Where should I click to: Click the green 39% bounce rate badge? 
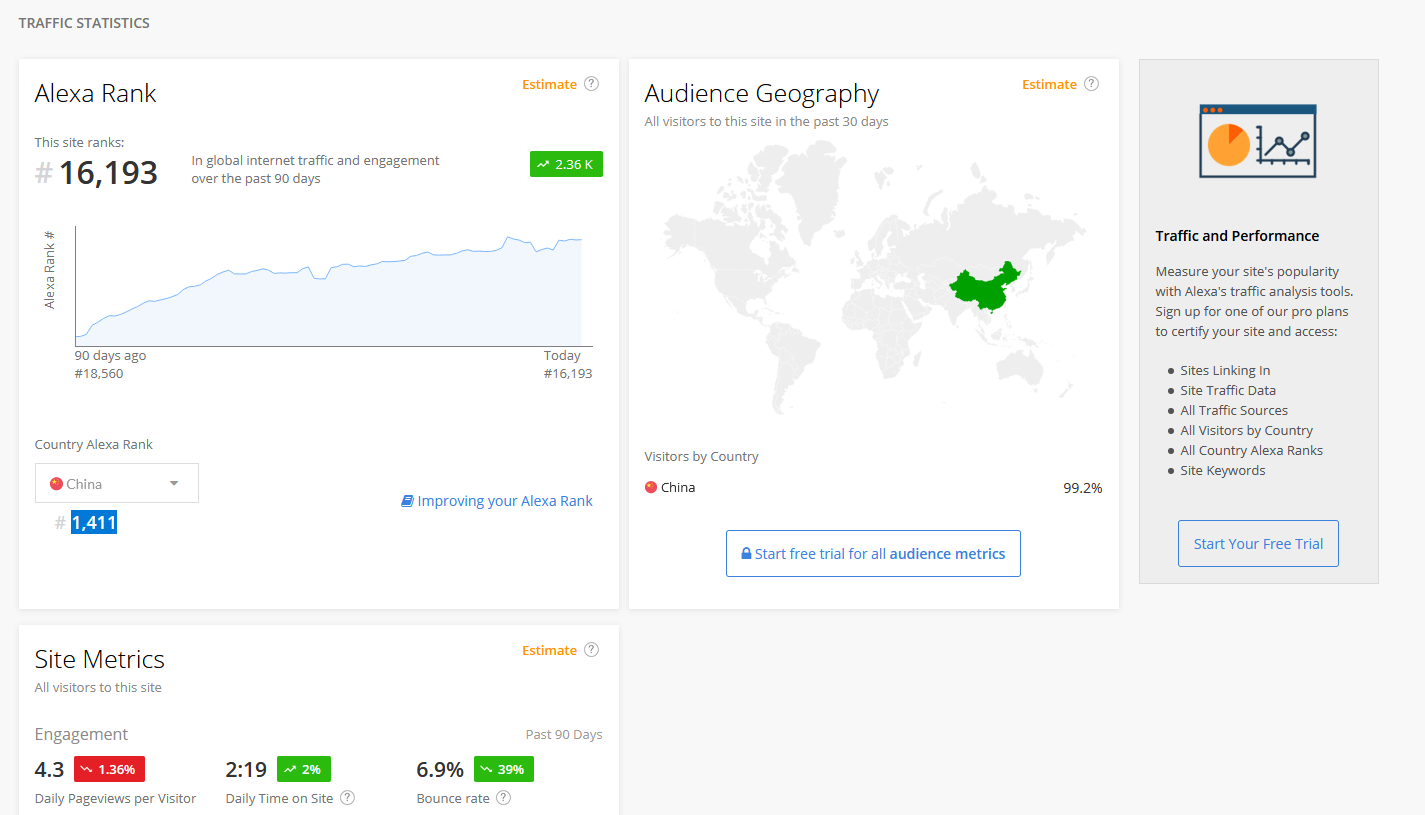tap(504, 769)
